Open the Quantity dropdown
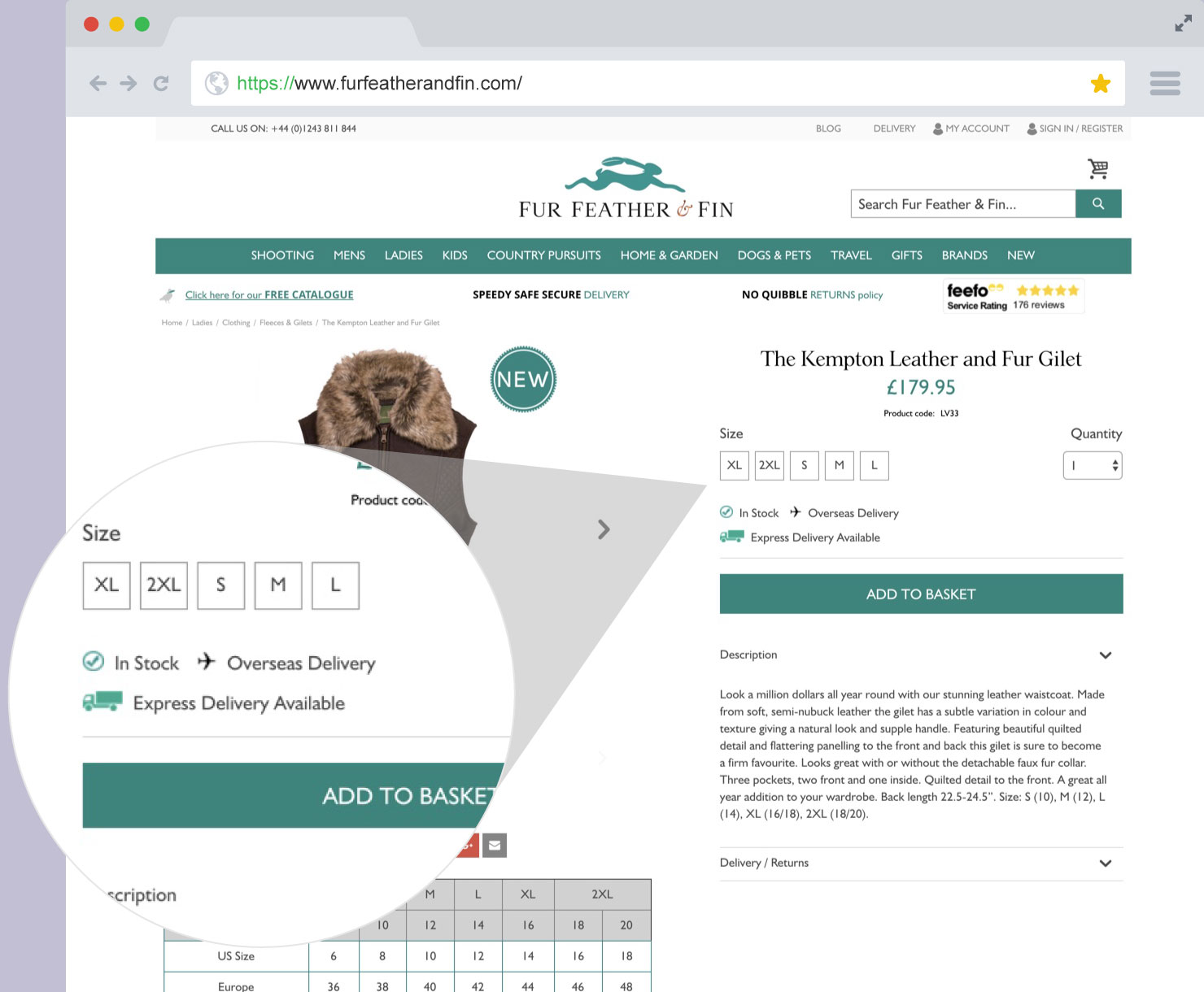Viewport: 1204px width, 992px height. [x=1093, y=465]
